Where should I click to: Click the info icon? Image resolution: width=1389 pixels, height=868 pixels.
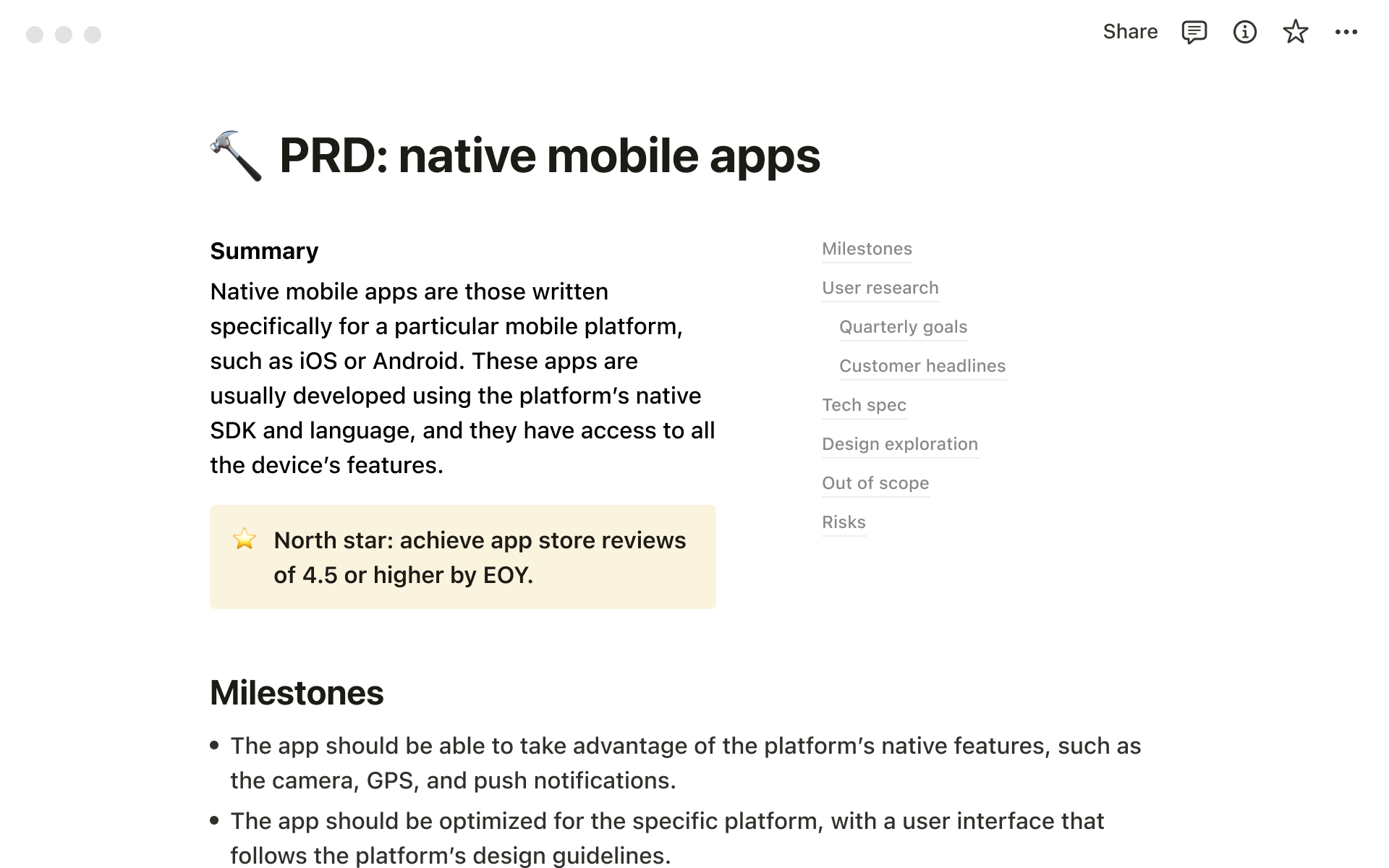[1244, 32]
